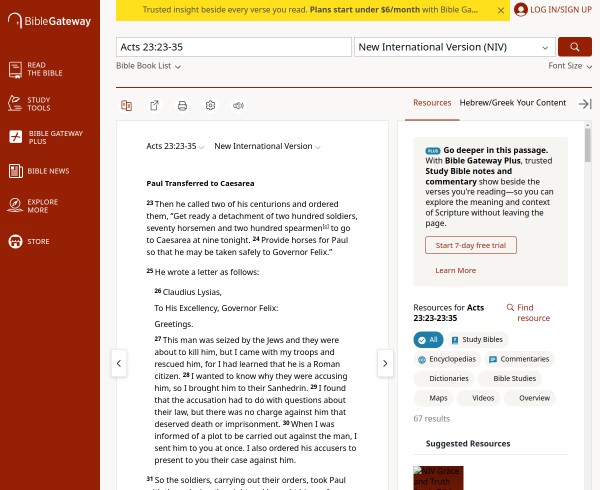Dismiss the yellow promo banner
600x490 pixels.
coord(501,10)
